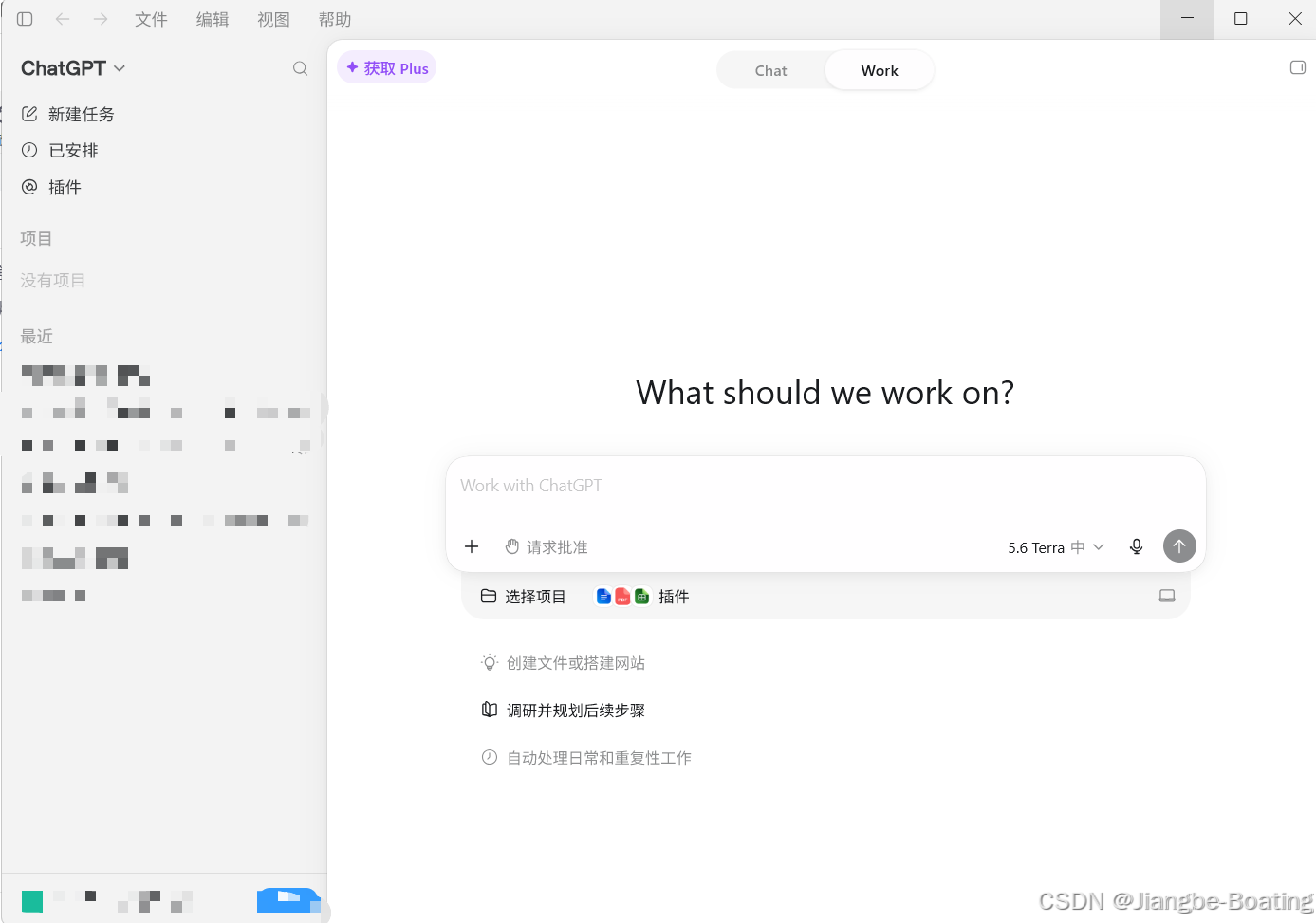Screen dimensions: 1316x923
Task: Open 插件 in the sidebar
Action: (52, 187)
